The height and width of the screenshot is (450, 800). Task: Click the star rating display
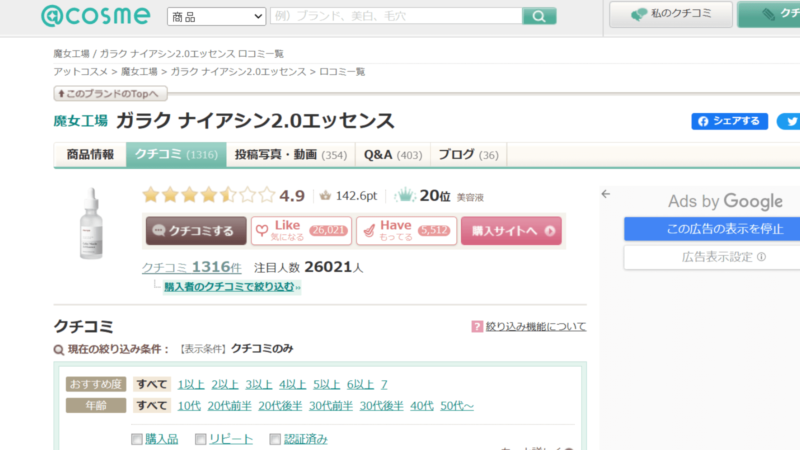(209, 195)
